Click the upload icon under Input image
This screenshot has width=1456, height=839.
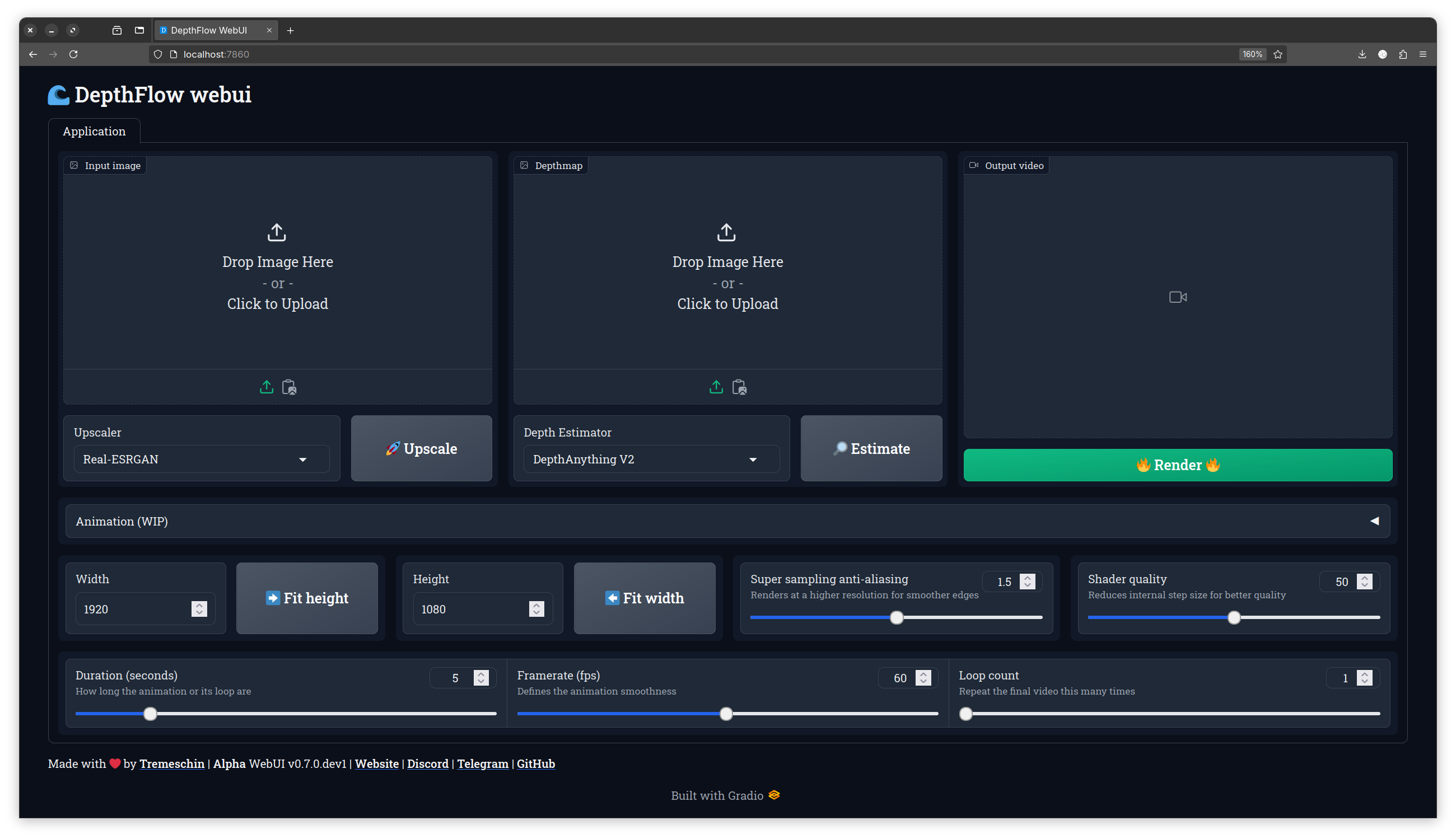tap(266, 387)
